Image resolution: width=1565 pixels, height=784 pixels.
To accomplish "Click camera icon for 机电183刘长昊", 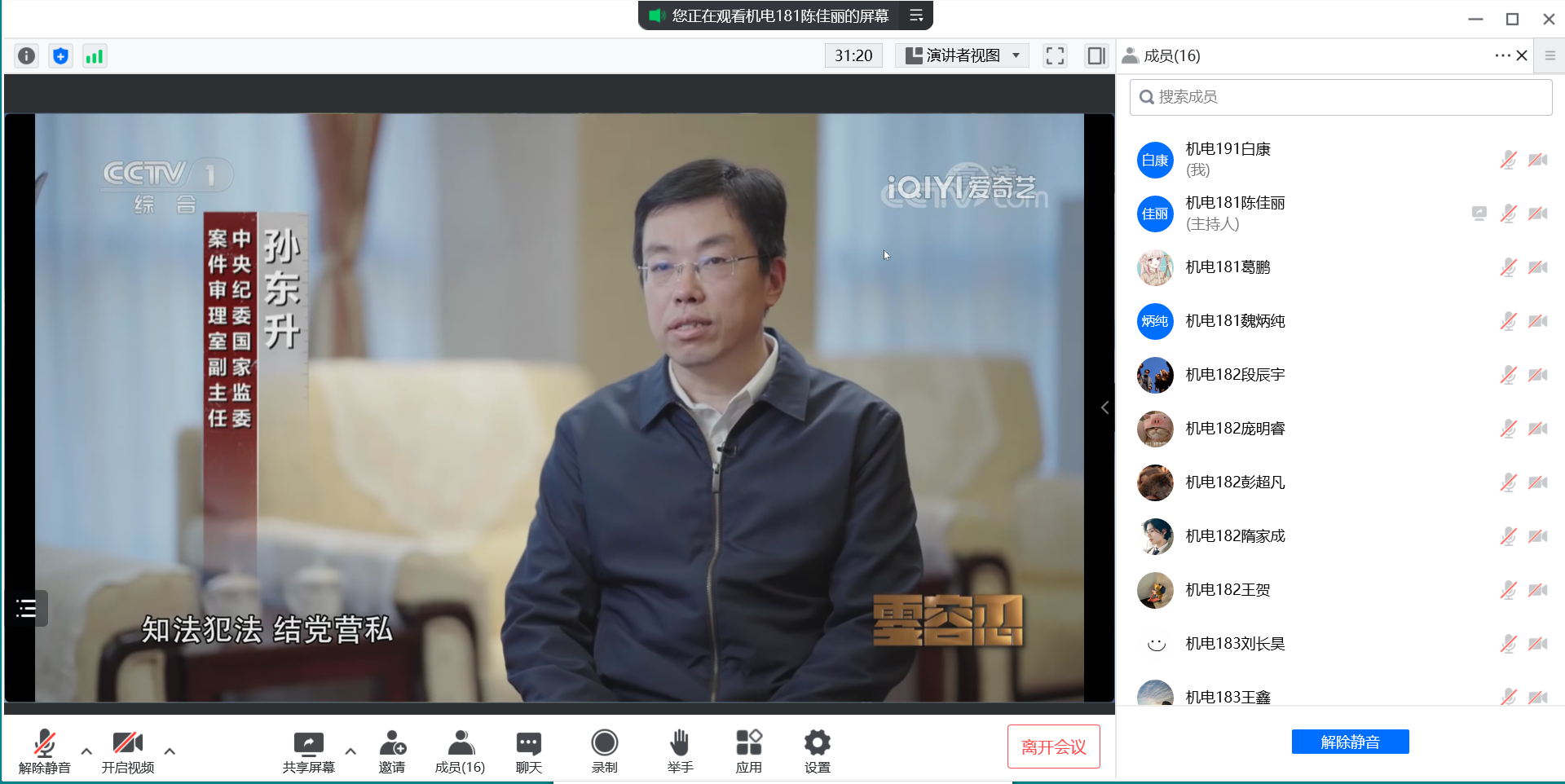I will (x=1538, y=644).
